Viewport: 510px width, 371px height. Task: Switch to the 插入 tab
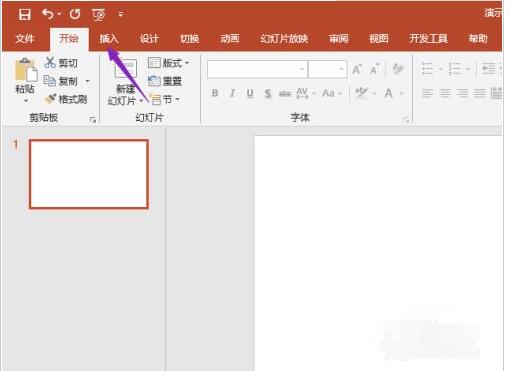109,39
